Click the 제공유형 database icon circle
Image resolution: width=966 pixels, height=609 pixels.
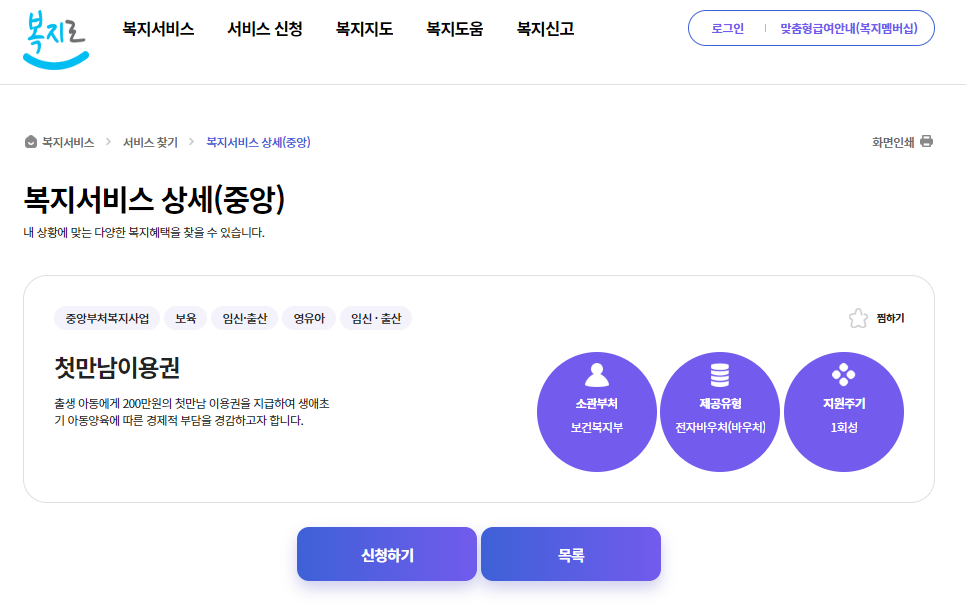(x=720, y=411)
